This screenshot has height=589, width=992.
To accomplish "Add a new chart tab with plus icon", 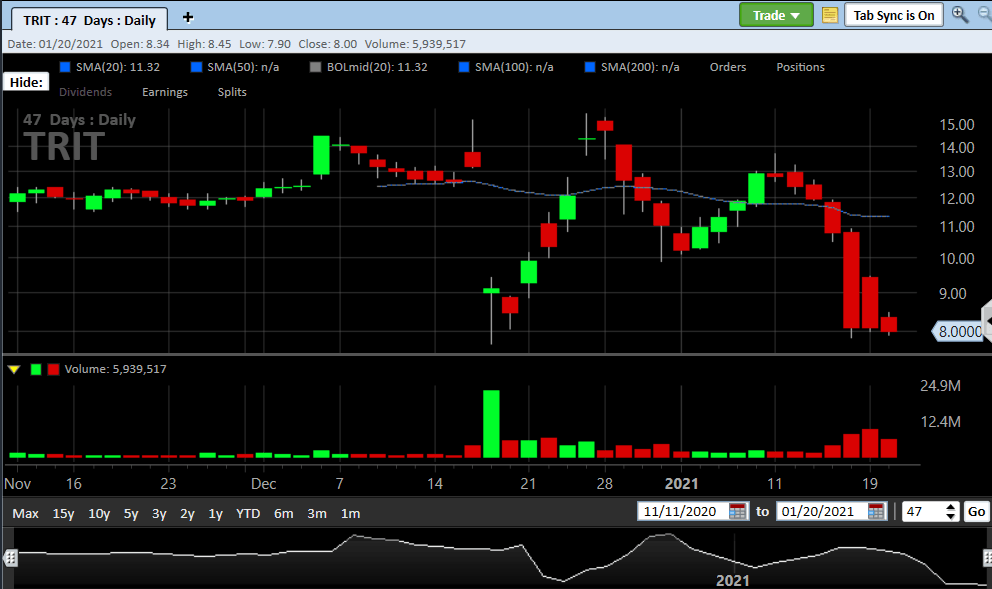I will coord(188,17).
